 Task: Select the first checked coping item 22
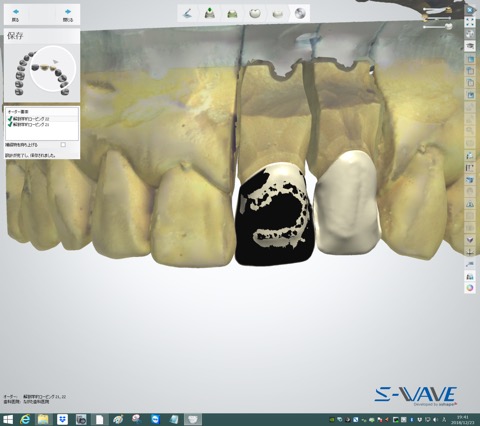pyautogui.click(x=30, y=119)
